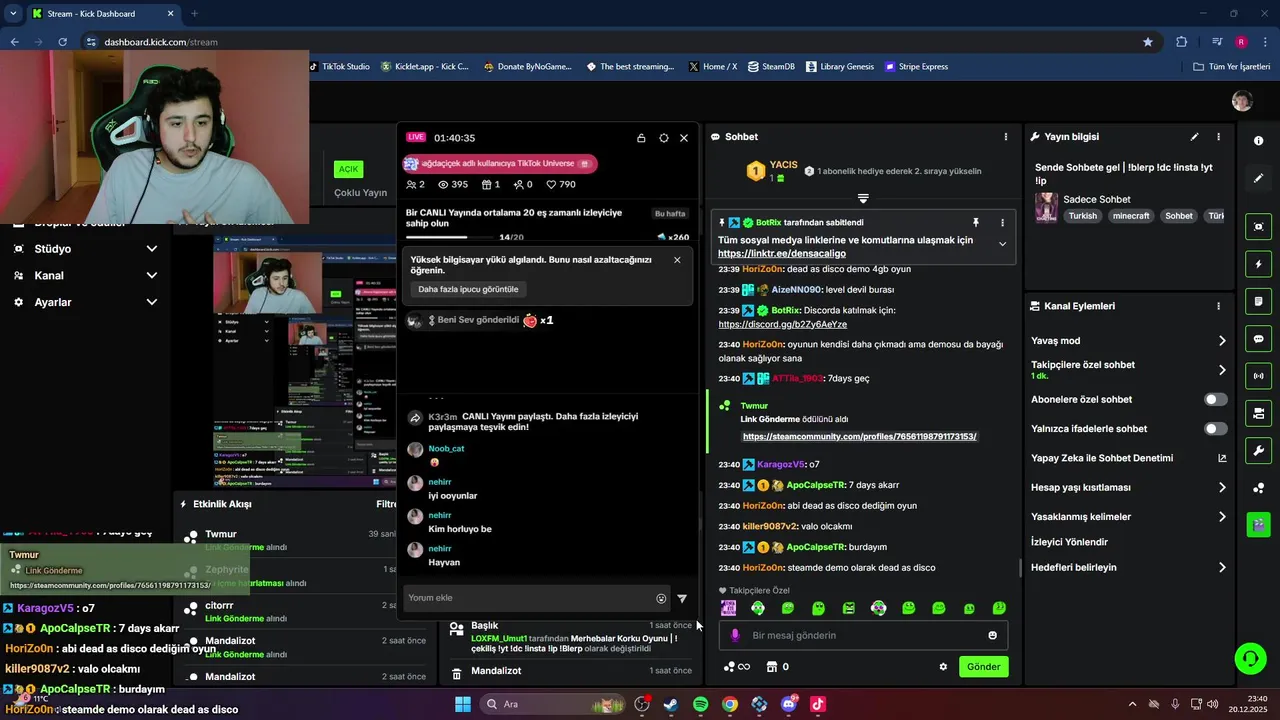Click the green AÇIK status button
The image size is (1280, 720).
click(348, 169)
